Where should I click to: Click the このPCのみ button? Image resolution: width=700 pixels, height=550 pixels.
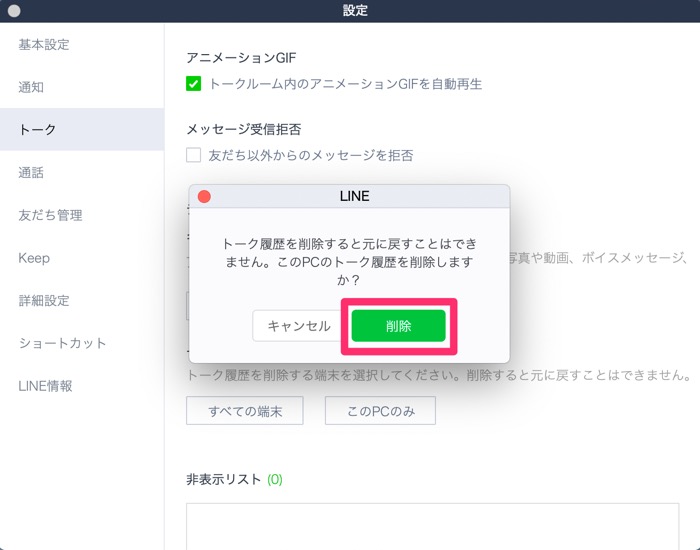click(380, 411)
